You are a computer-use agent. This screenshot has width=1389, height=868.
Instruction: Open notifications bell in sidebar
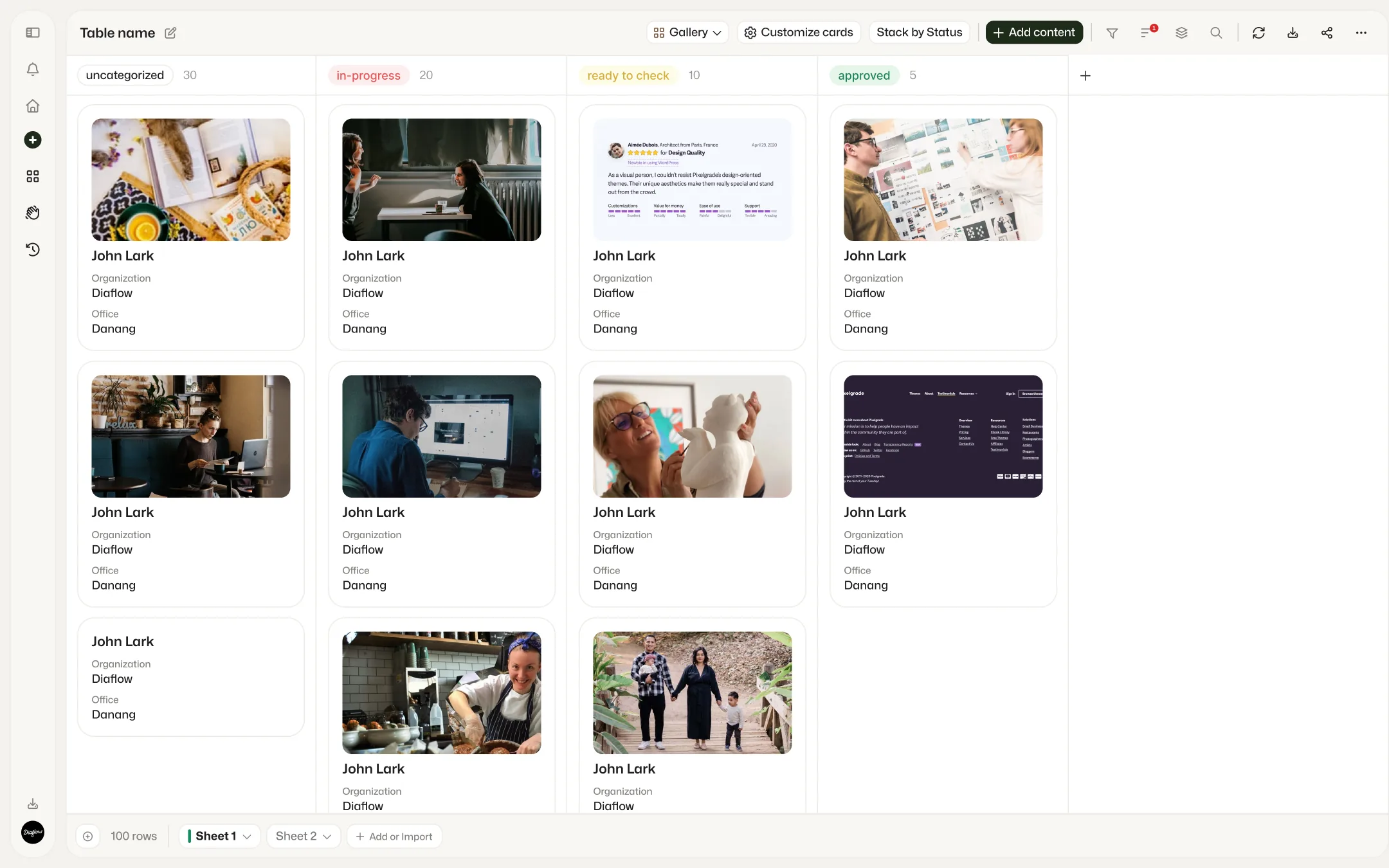(x=33, y=69)
